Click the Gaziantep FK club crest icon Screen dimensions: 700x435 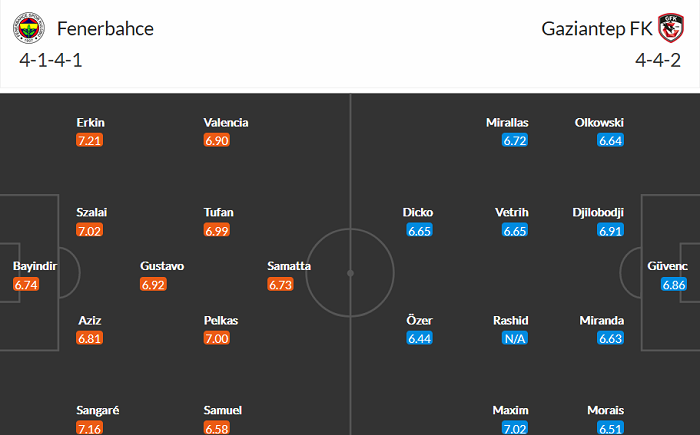[671, 28]
